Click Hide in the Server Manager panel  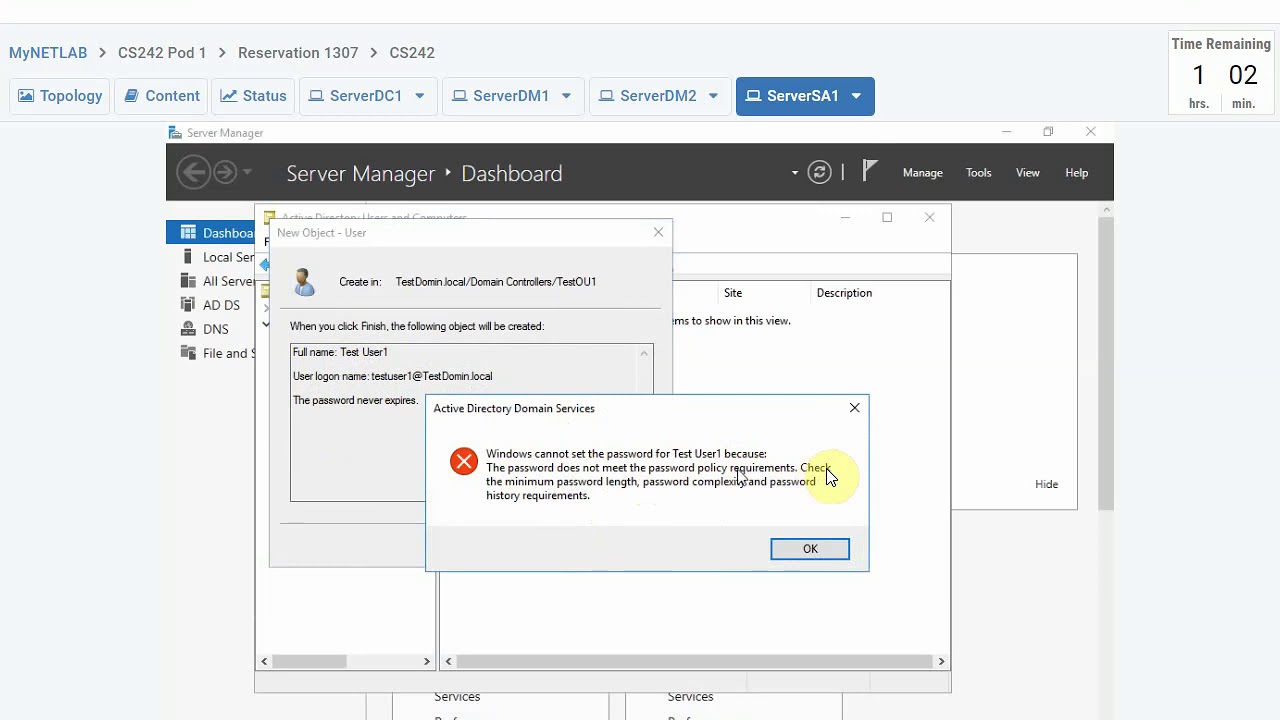pos(1046,484)
